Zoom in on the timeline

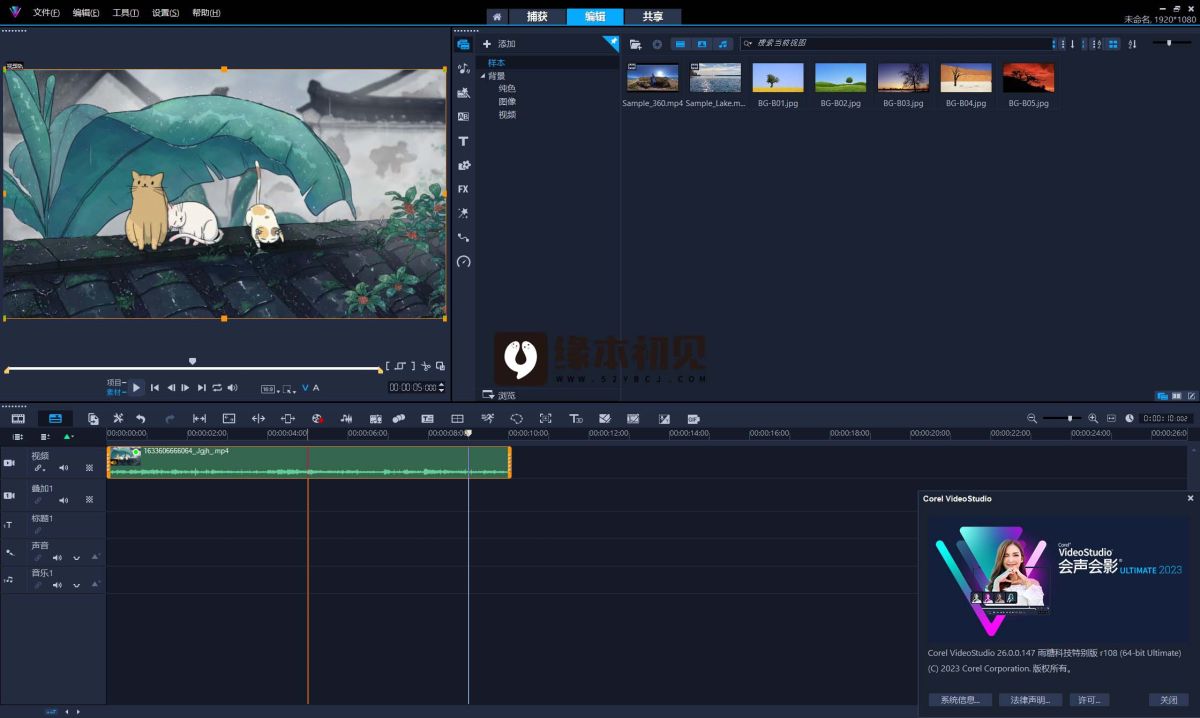(1093, 418)
